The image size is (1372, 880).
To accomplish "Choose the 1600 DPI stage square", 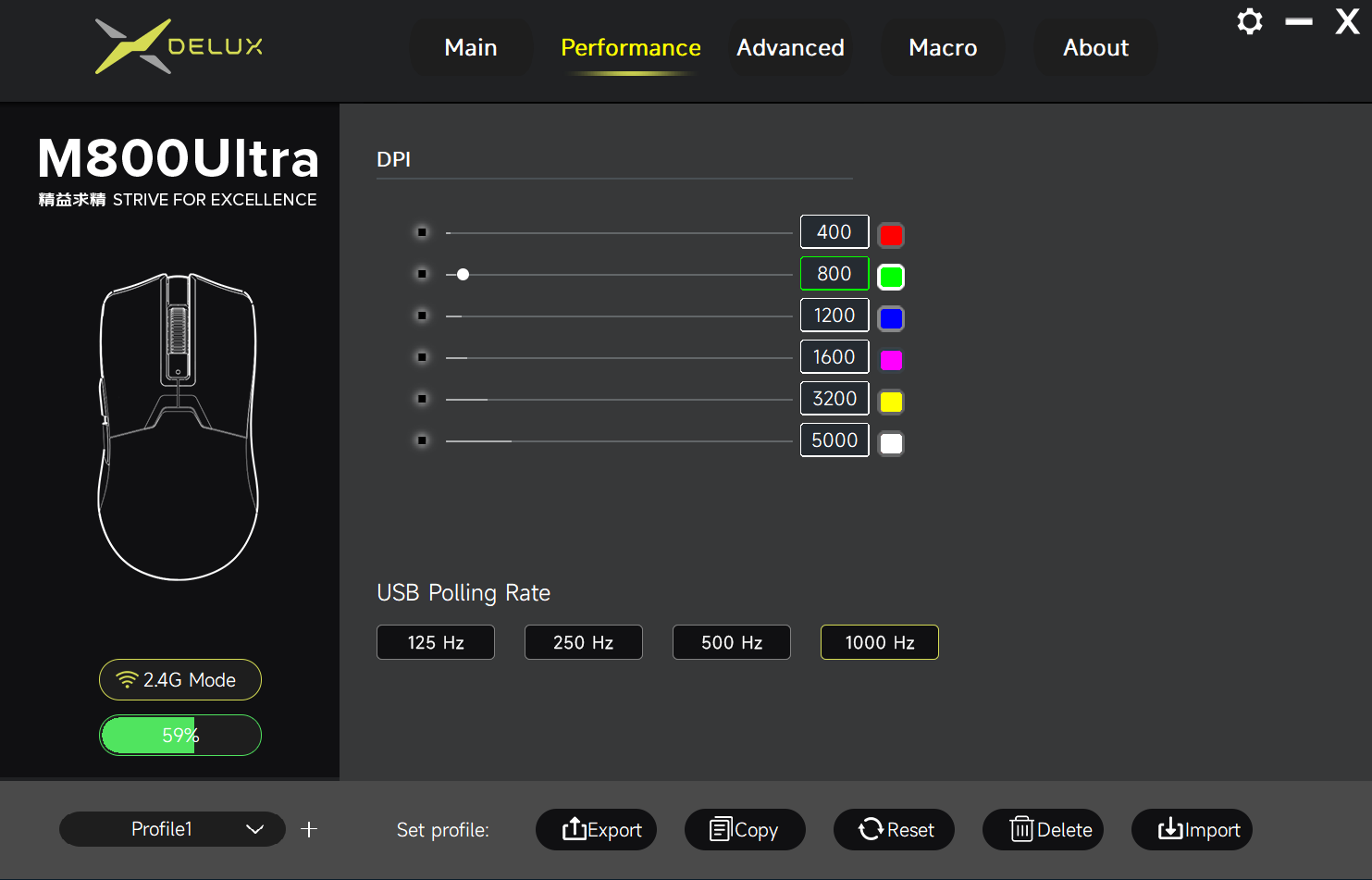I will click(422, 357).
